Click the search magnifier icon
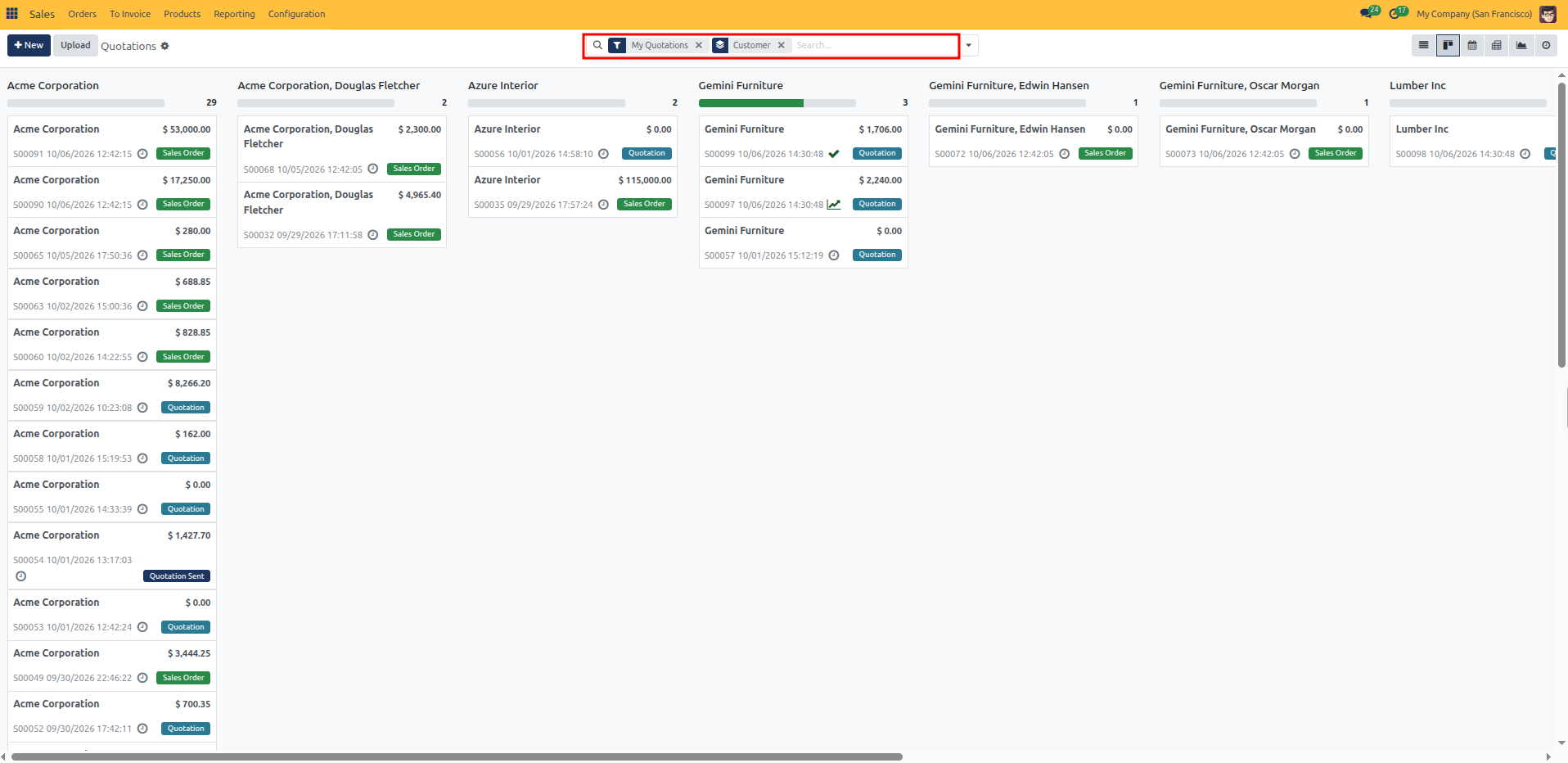 (x=597, y=45)
